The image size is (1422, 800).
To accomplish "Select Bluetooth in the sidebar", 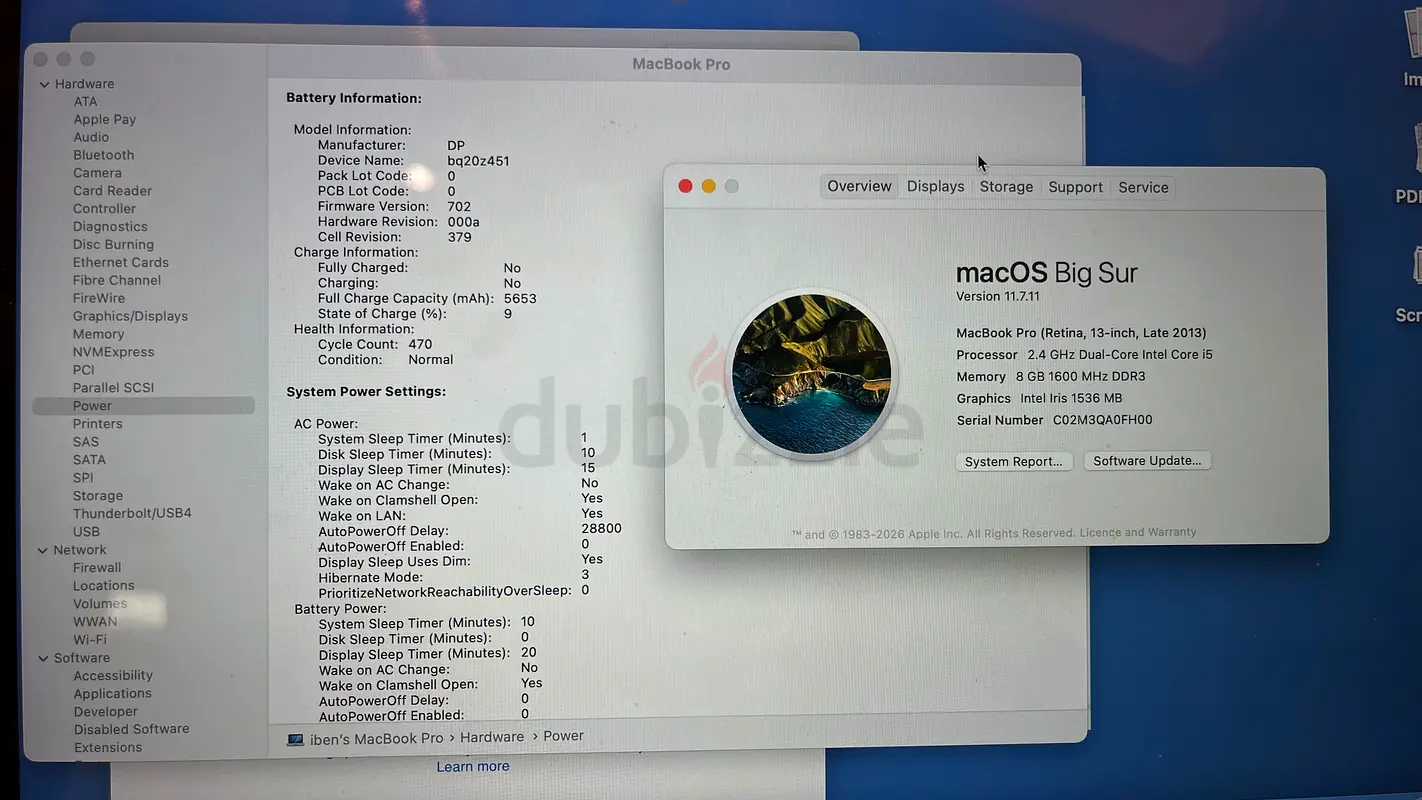I will (x=103, y=156).
